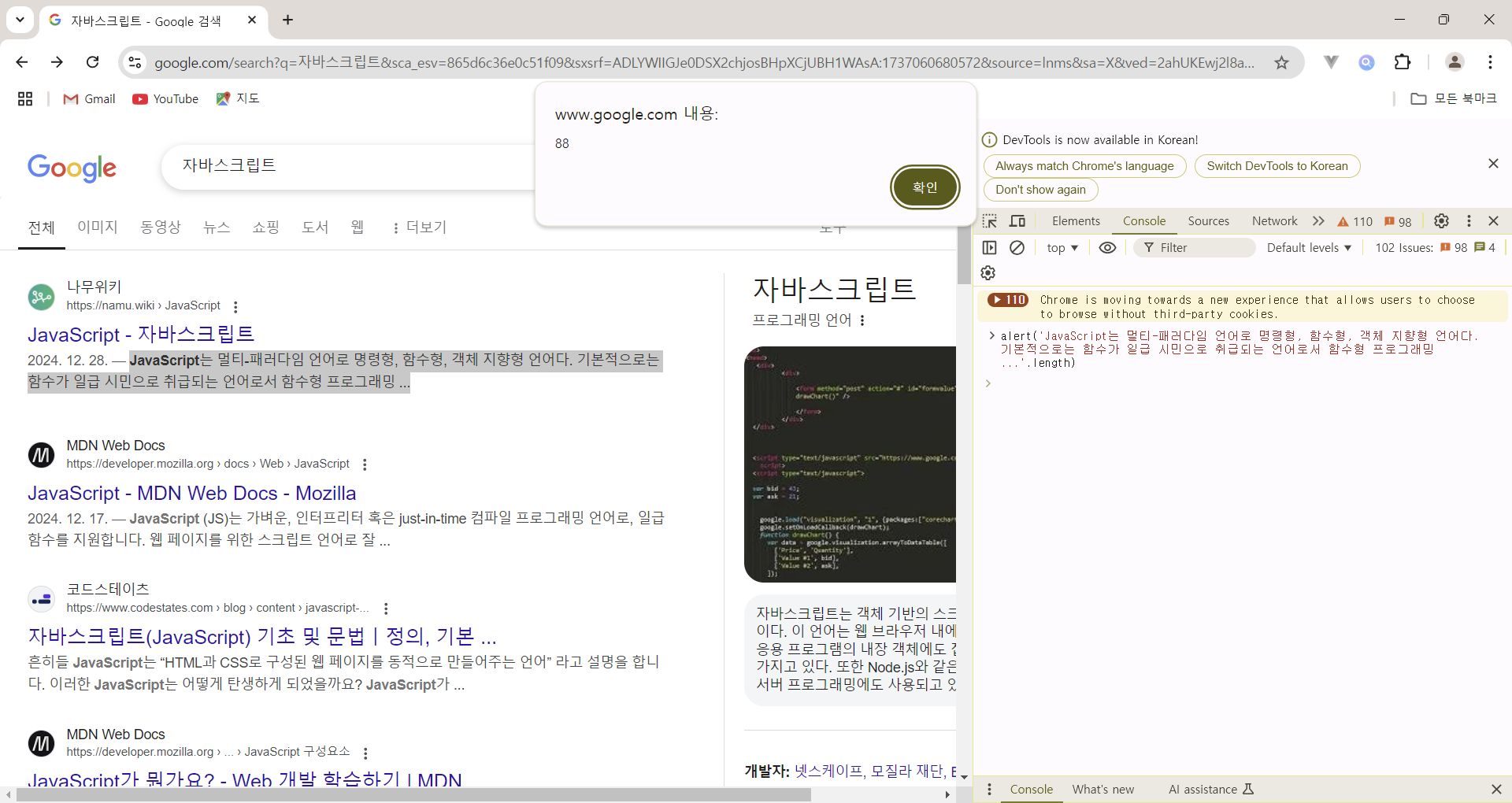Close the DevTools panel
The width and height of the screenshot is (1512, 803).
pos(1493,221)
